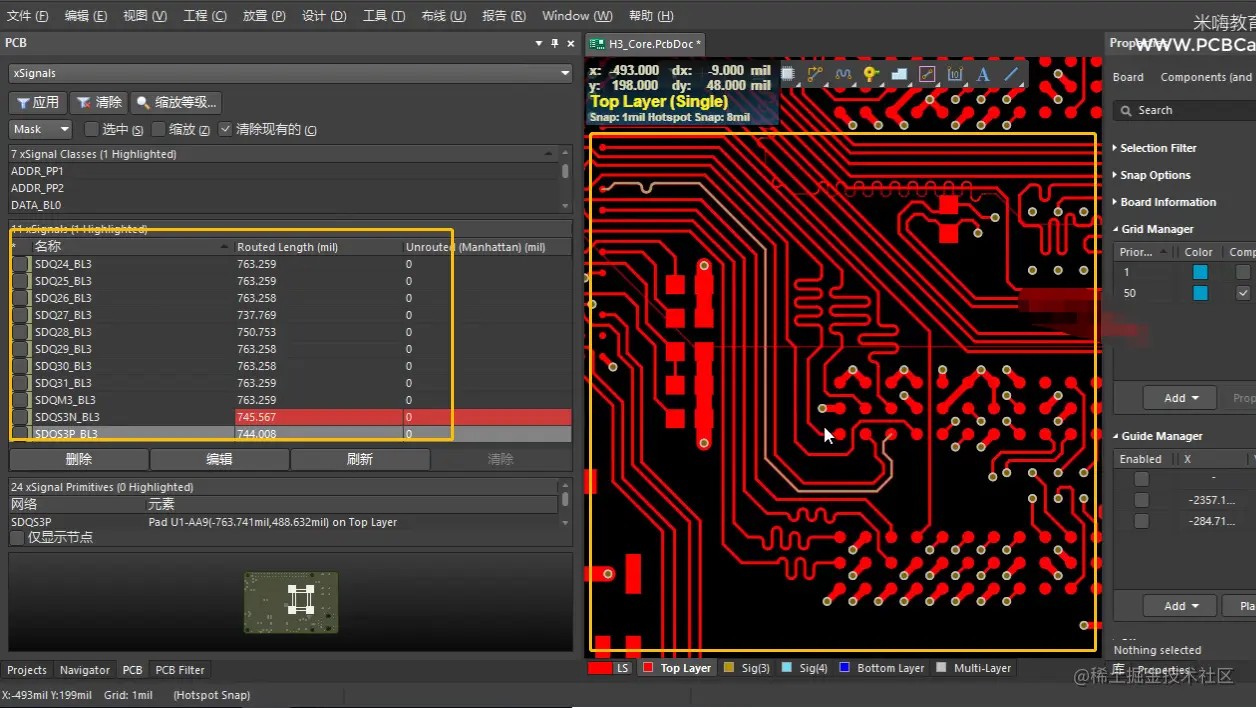This screenshot has width=1256, height=708.
Task: Click the 删除 delete button
Action: (79, 459)
